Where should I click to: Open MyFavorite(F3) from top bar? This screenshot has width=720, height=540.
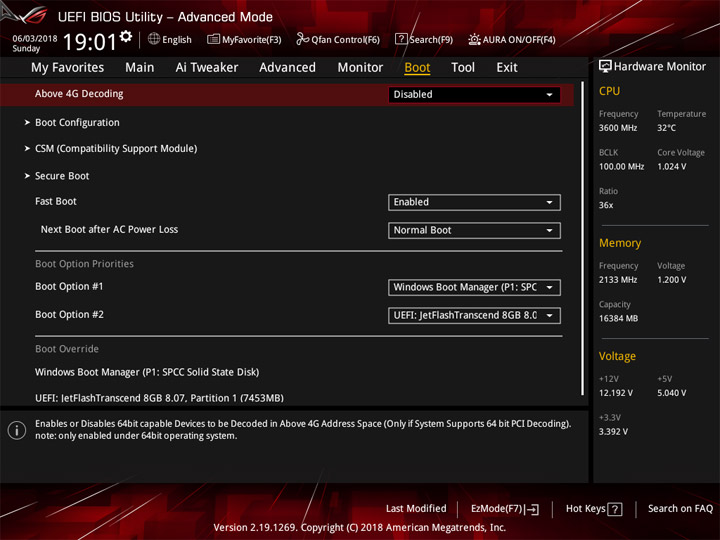pos(244,39)
